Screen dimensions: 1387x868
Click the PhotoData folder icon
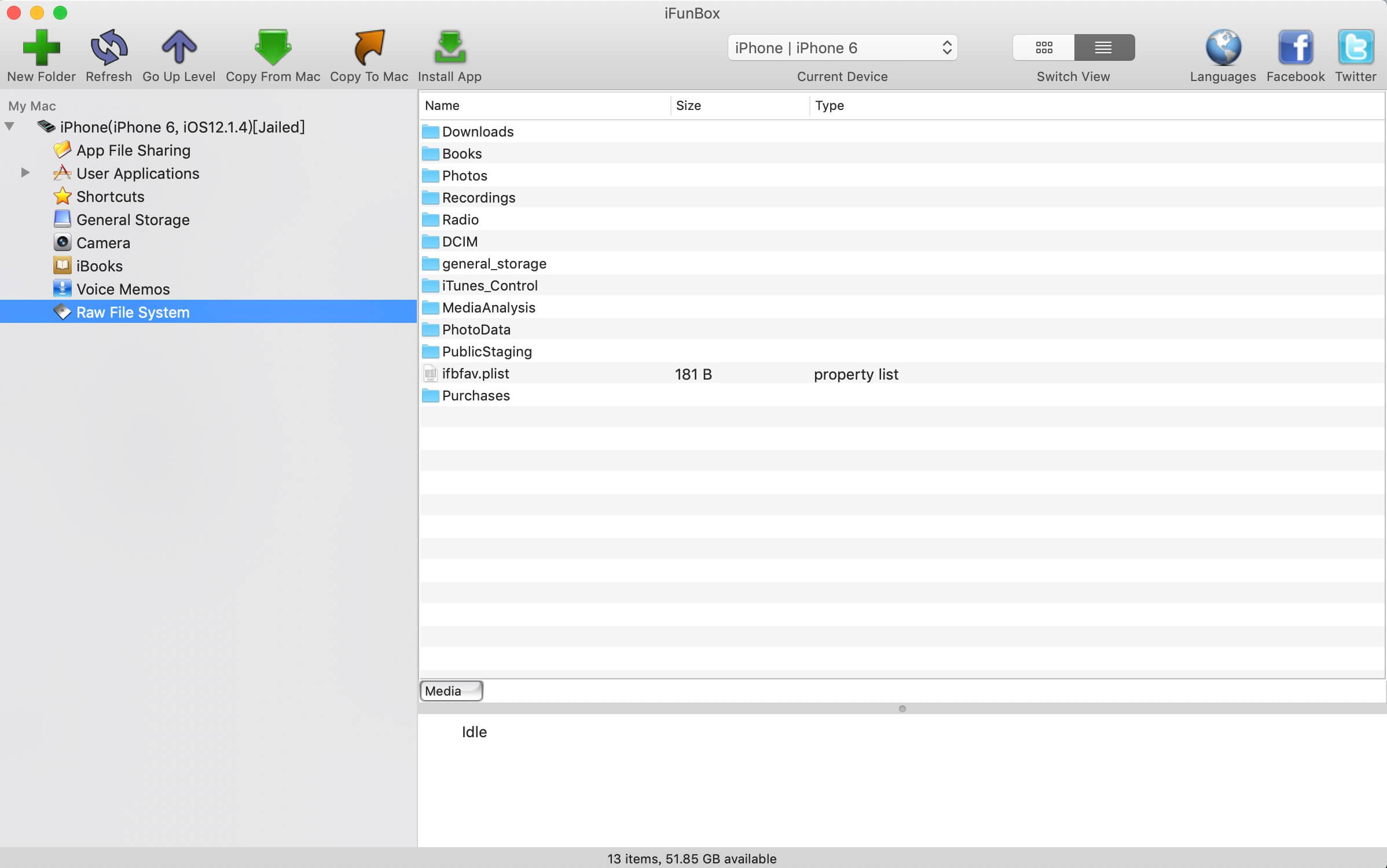[x=430, y=329]
